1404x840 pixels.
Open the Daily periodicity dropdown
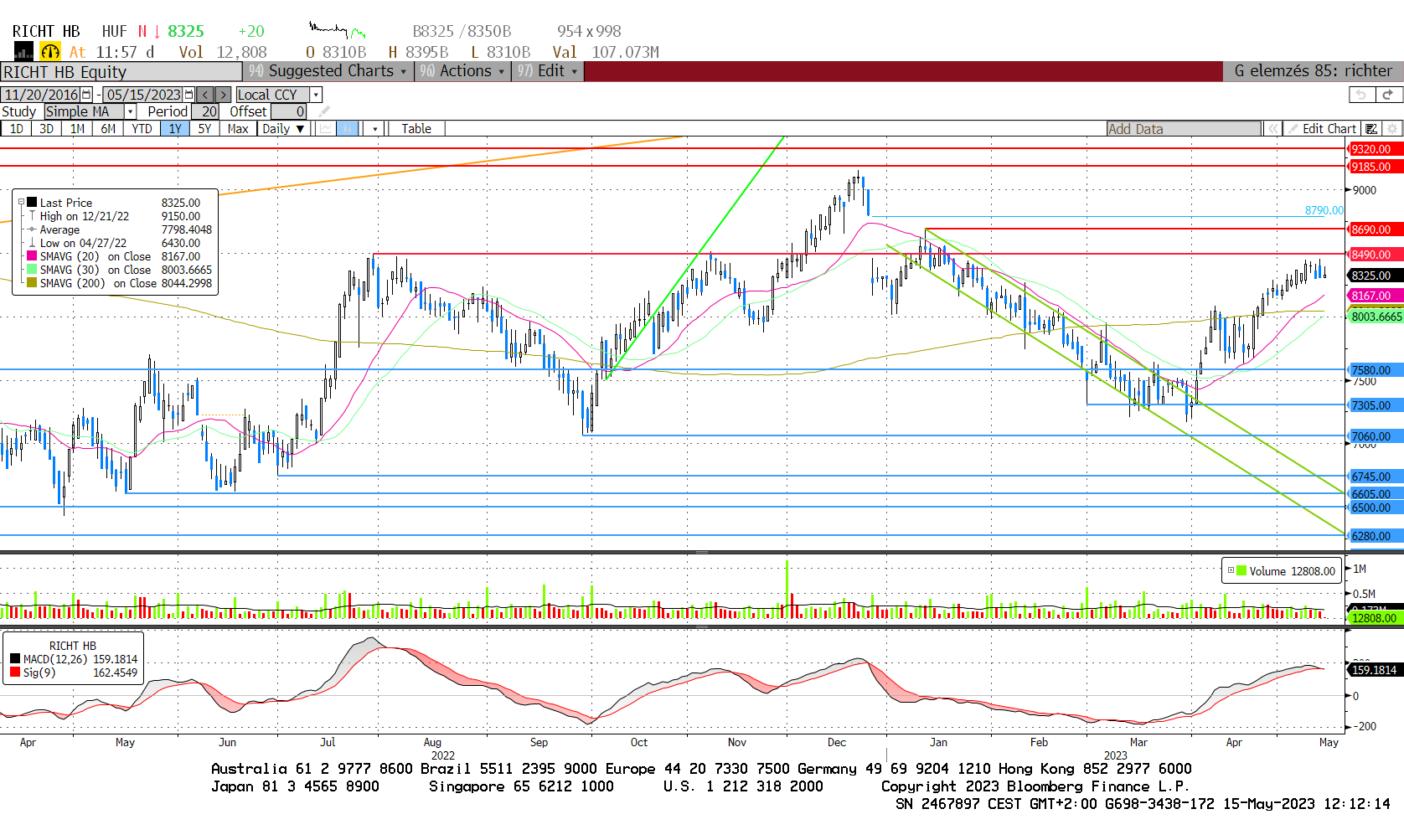283,128
